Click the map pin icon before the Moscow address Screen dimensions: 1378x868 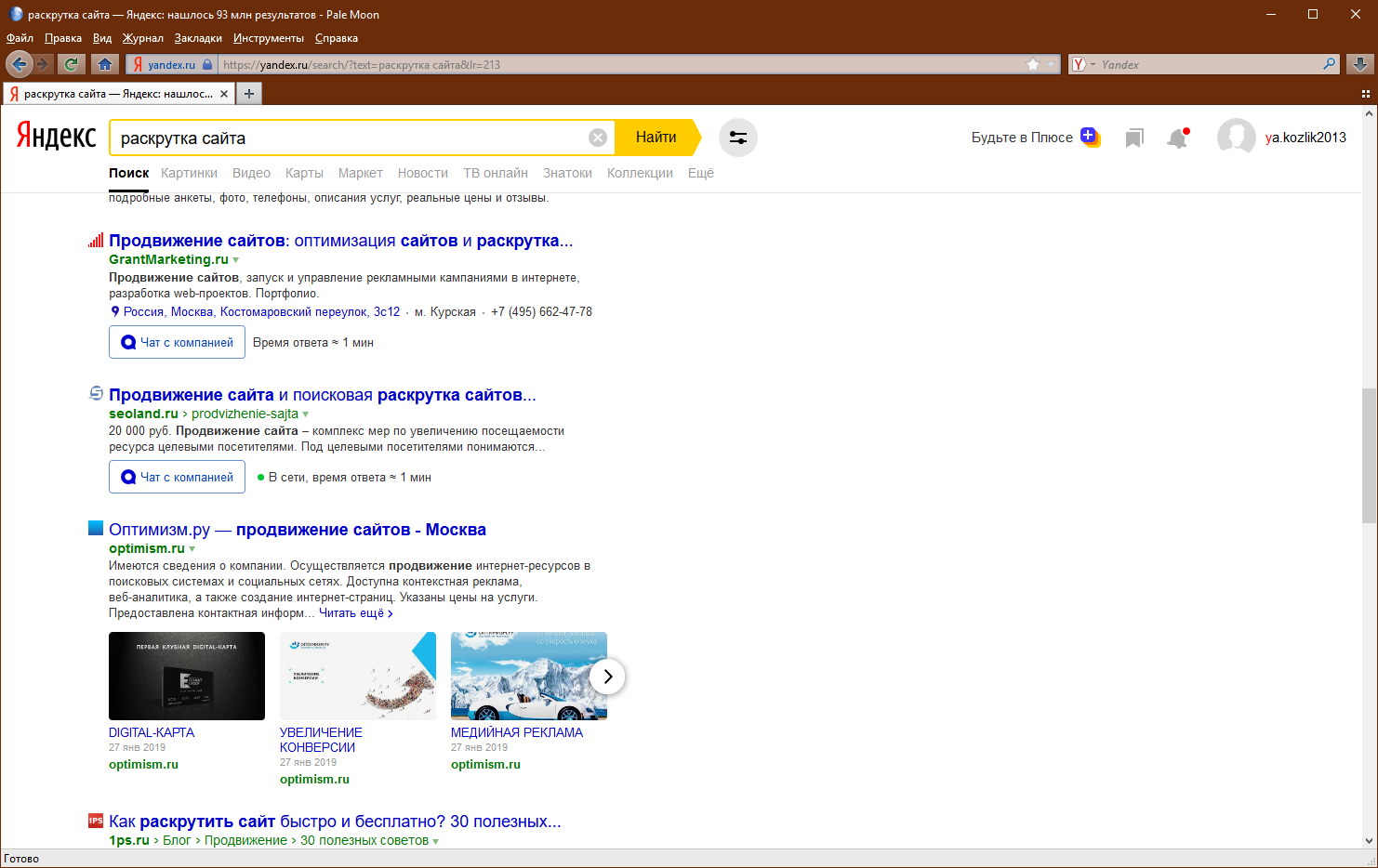click(115, 311)
